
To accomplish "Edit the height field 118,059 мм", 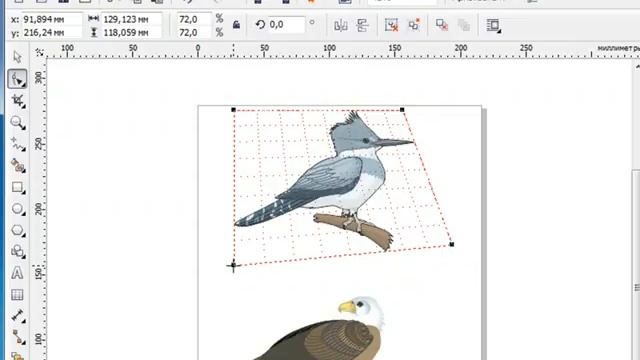I will 131,32.
